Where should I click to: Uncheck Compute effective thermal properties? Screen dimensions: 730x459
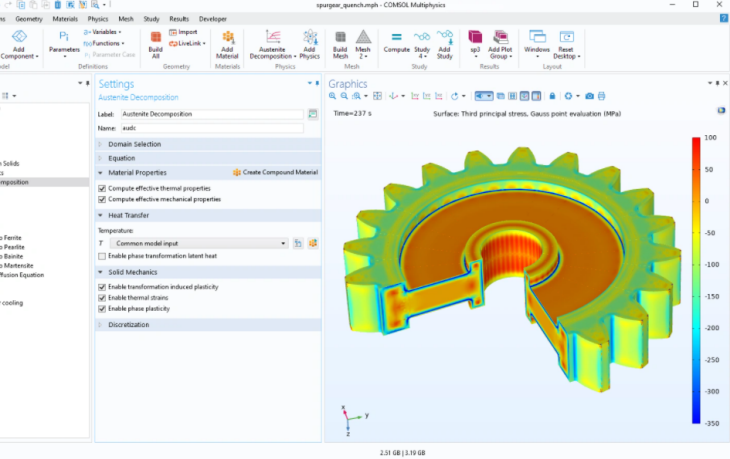point(102,189)
